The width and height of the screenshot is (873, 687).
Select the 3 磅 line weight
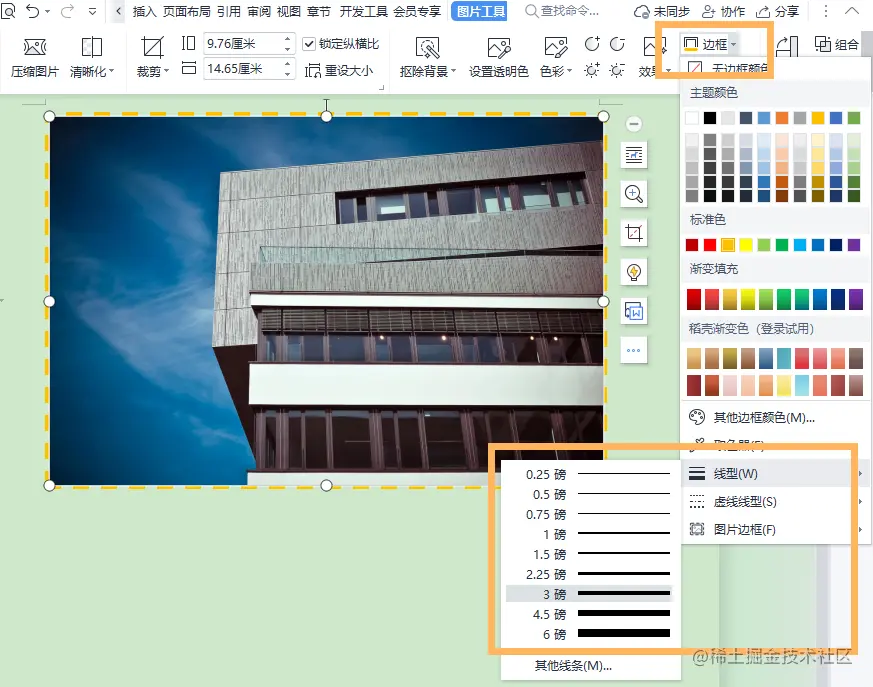590,594
